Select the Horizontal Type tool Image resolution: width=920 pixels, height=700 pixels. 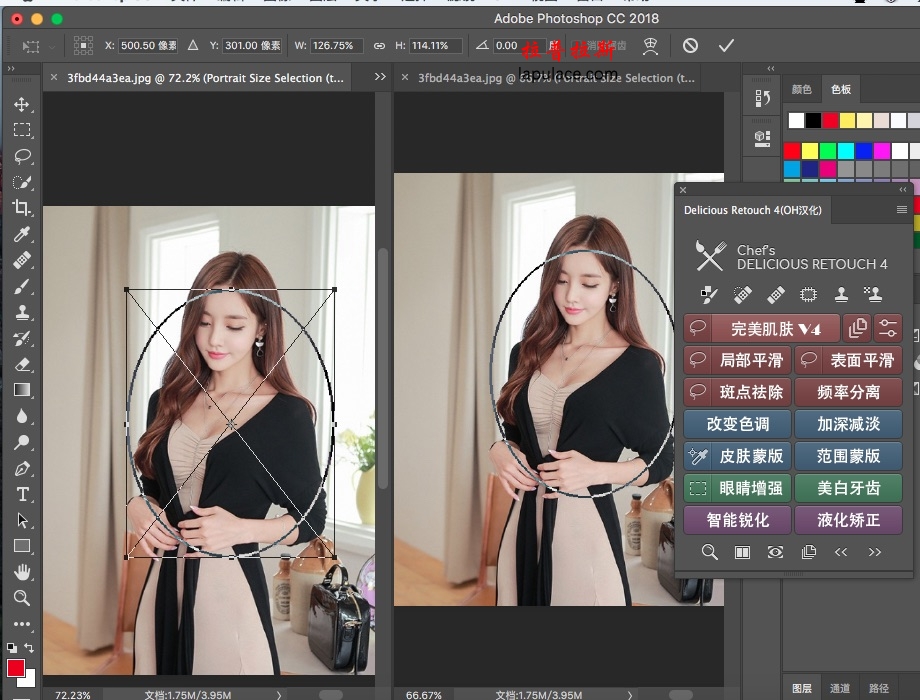(21, 495)
